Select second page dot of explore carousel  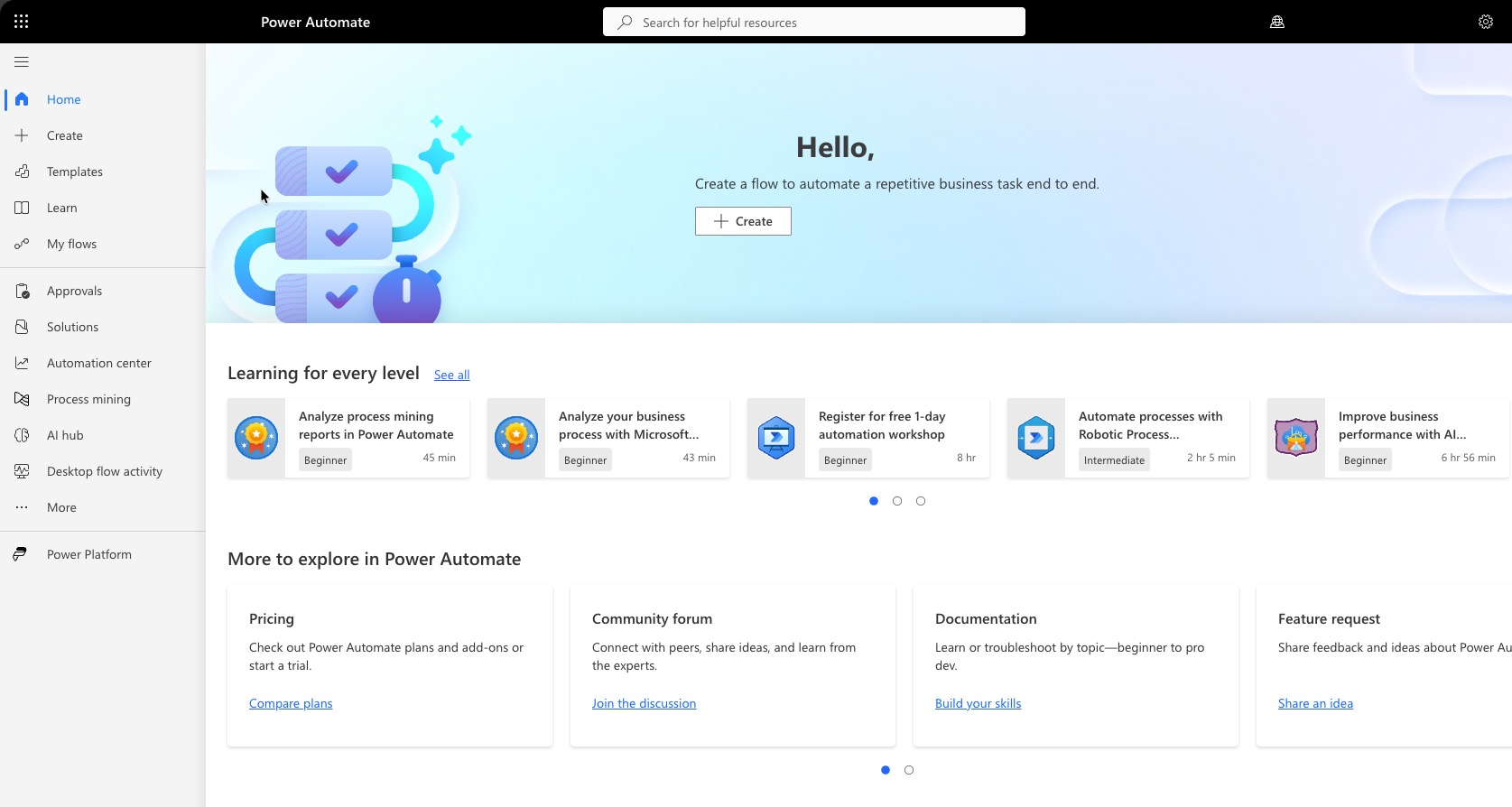[909, 770]
